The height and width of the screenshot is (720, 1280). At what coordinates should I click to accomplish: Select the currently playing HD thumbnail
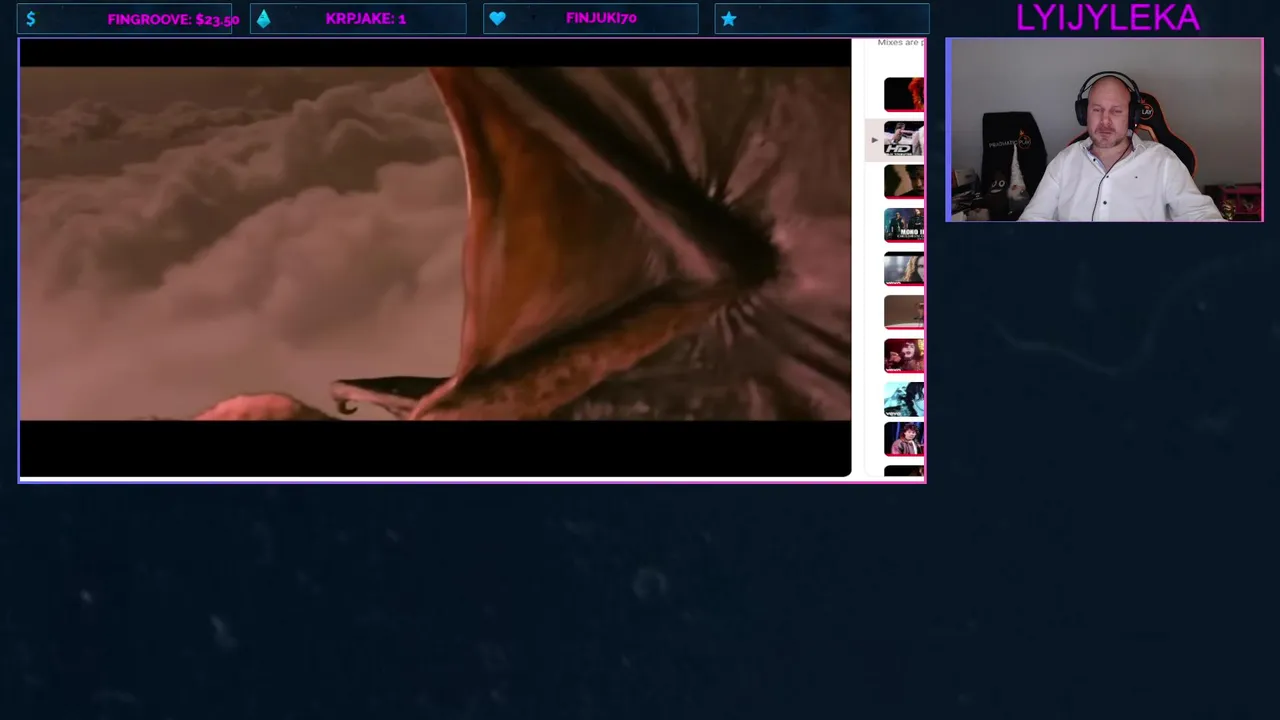(904, 139)
